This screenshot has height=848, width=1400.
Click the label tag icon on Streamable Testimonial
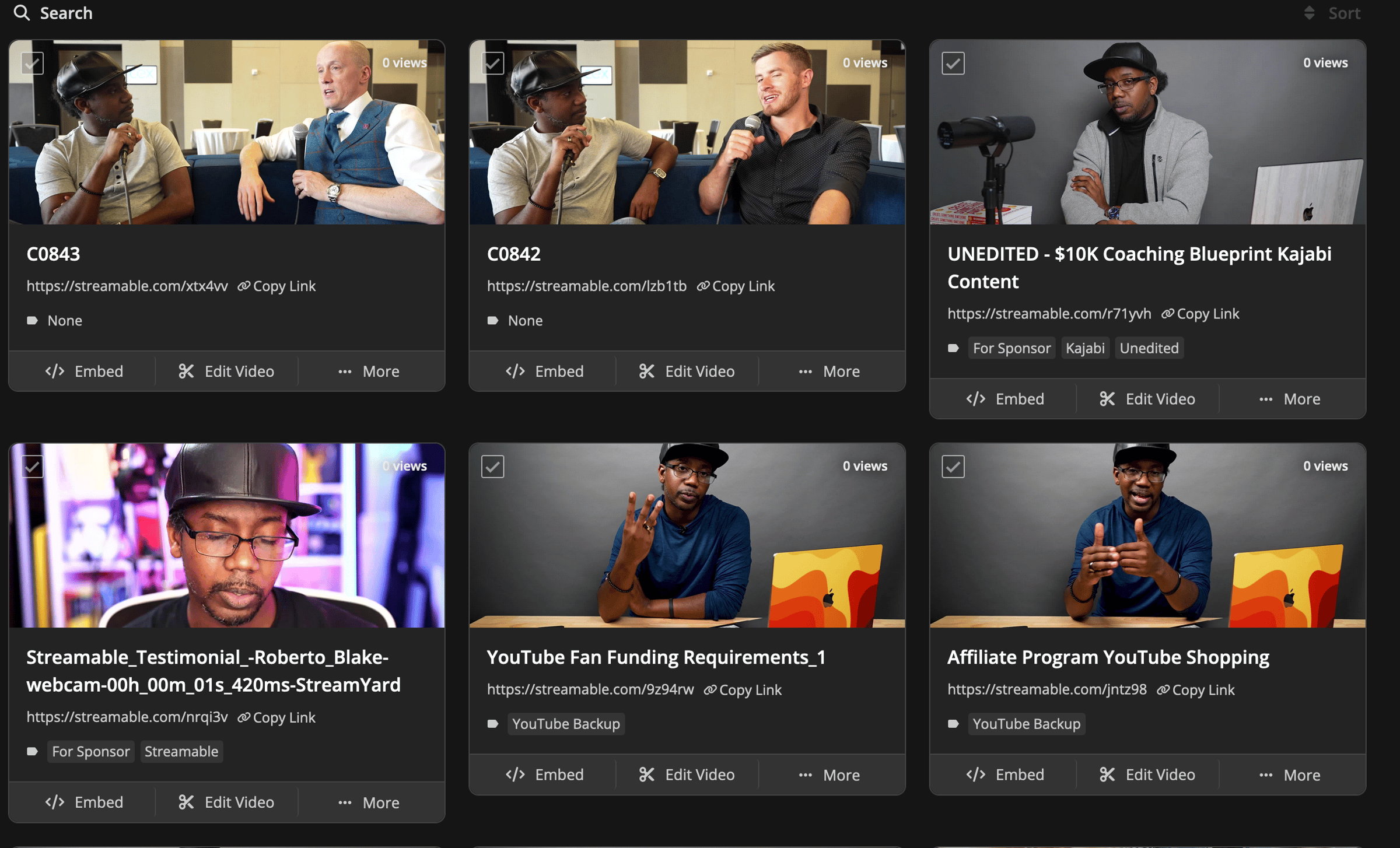click(33, 752)
